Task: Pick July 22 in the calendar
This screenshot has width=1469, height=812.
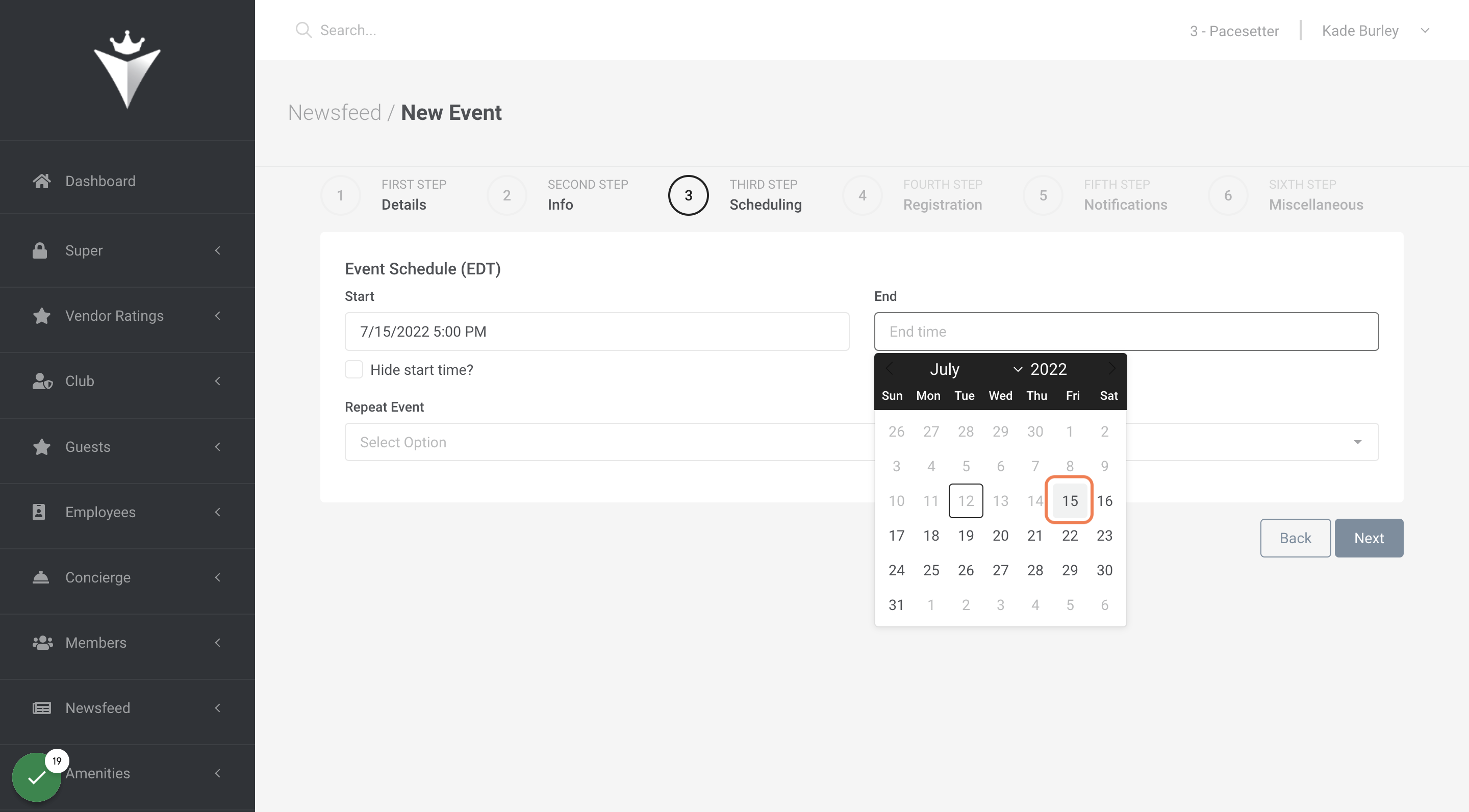Action: coord(1069,536)
